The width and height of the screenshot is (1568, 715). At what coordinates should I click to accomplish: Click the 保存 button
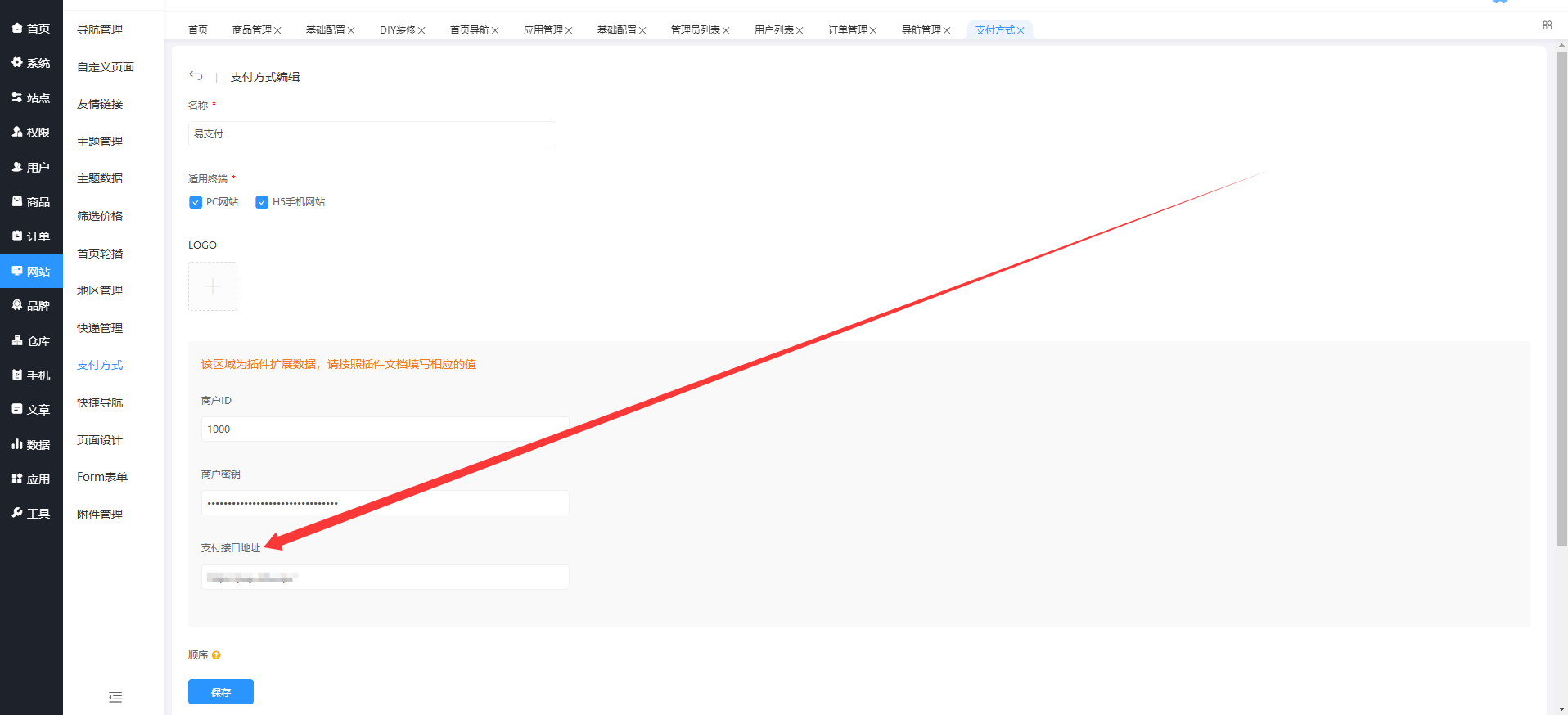click(221, 692)
